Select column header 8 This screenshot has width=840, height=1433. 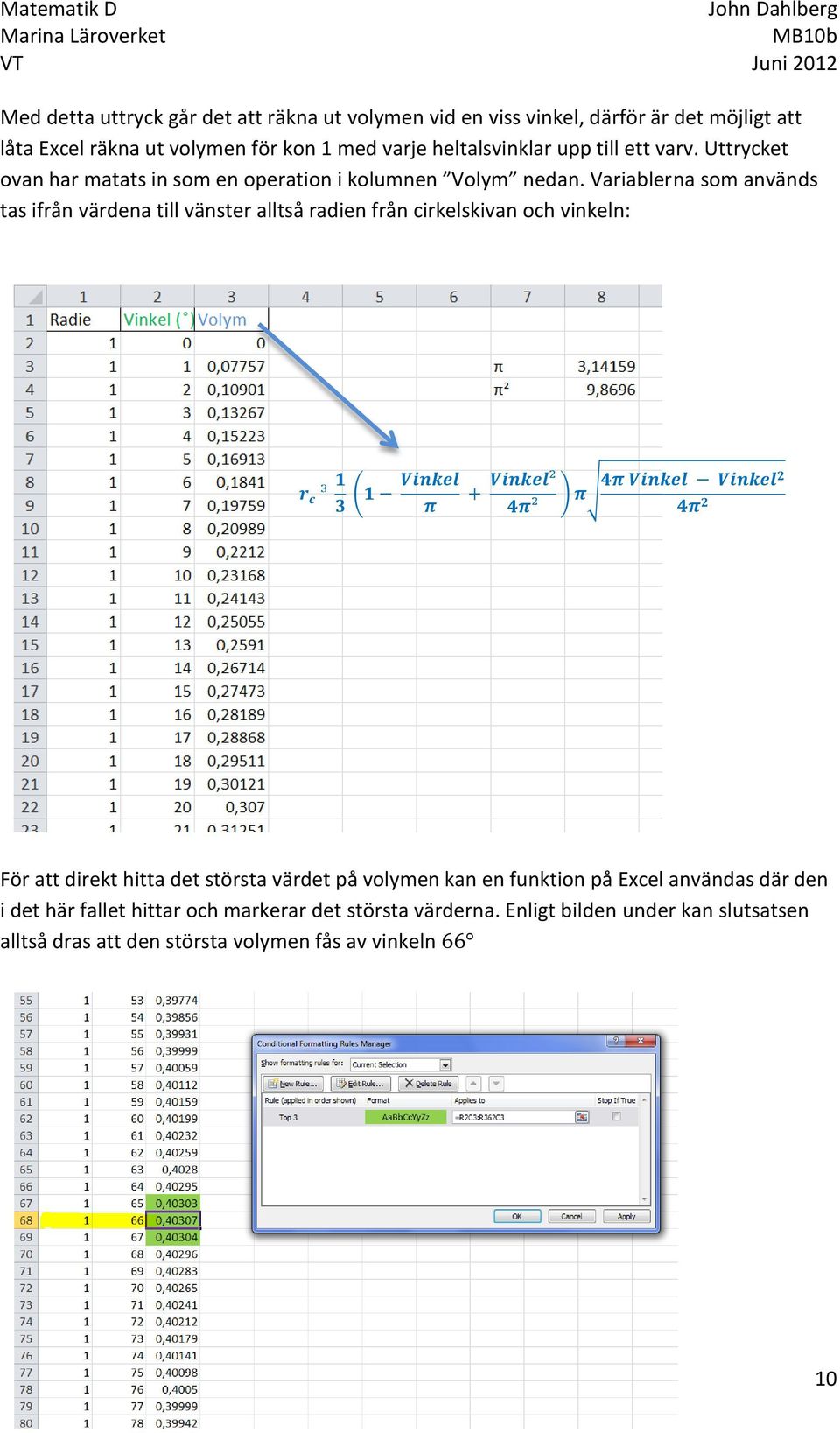point(601,297)
